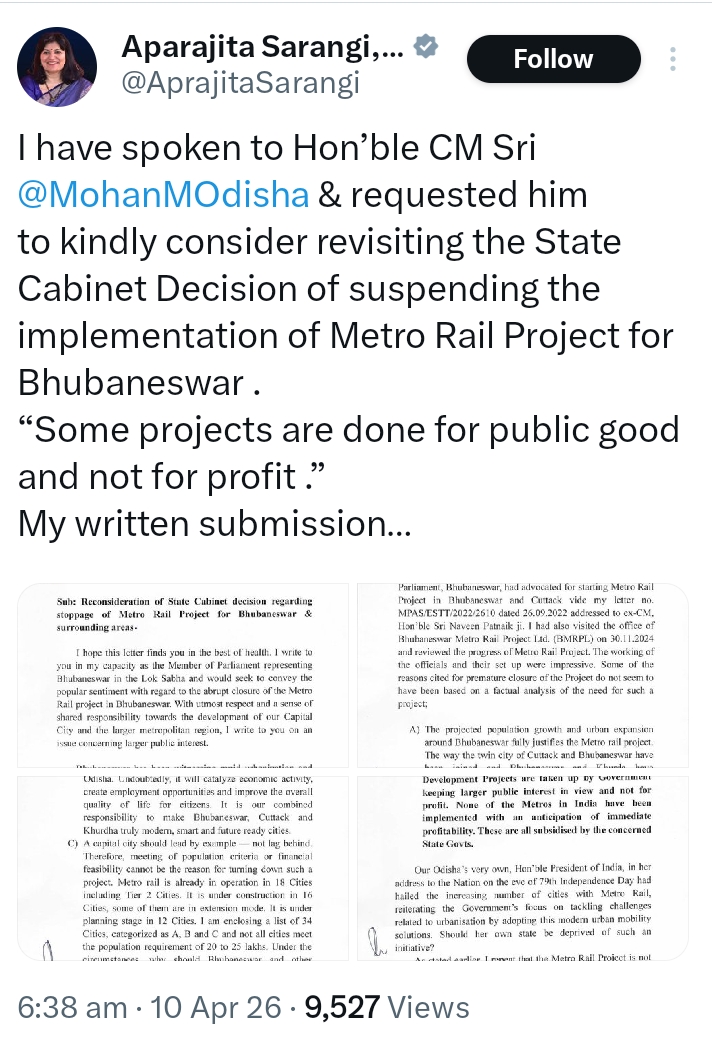The width and height of the screenshot is (712, 1047).
Task: Click the 'I have spoken to Hon'ble' opening line
Action: 277,147
